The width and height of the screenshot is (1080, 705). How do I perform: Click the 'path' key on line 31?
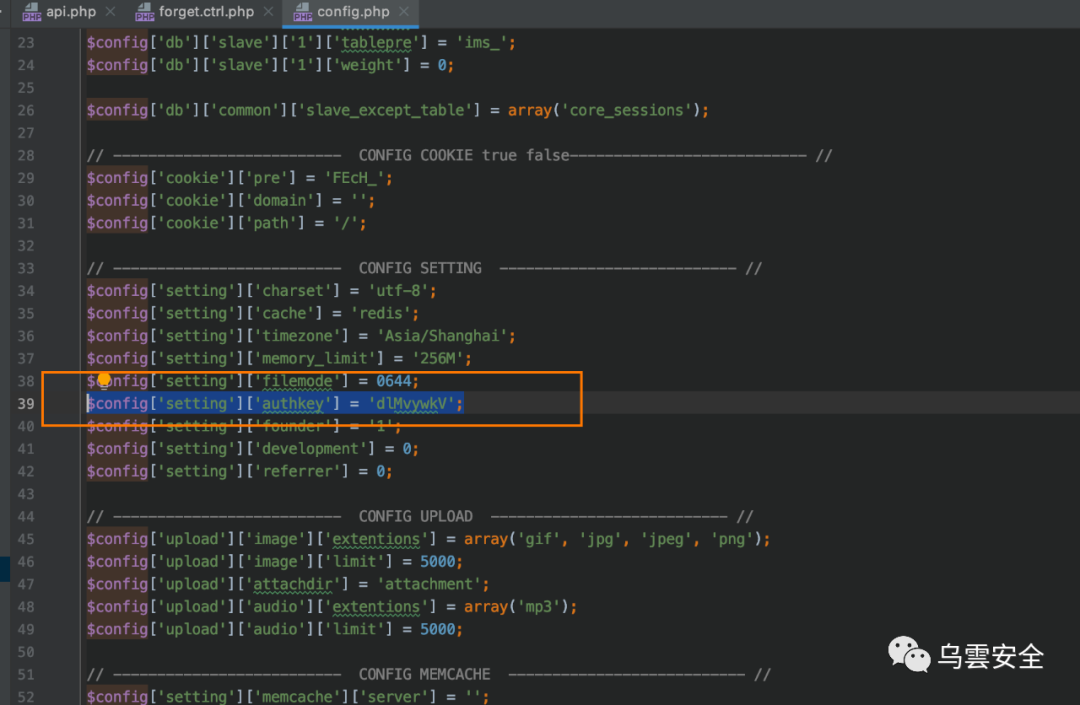(x=271, y=223)
